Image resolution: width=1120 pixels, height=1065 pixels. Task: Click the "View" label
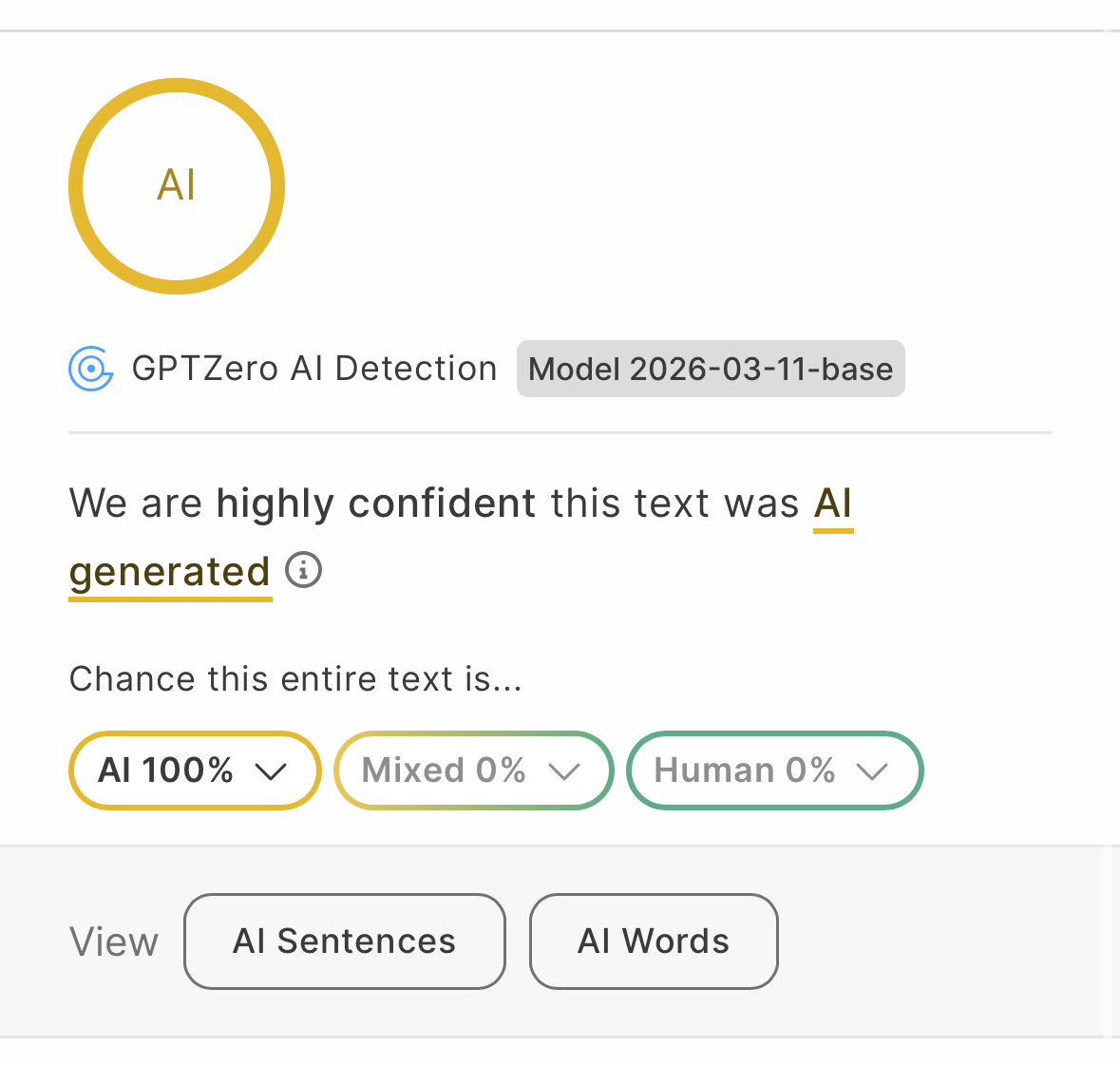click(114, 942)
